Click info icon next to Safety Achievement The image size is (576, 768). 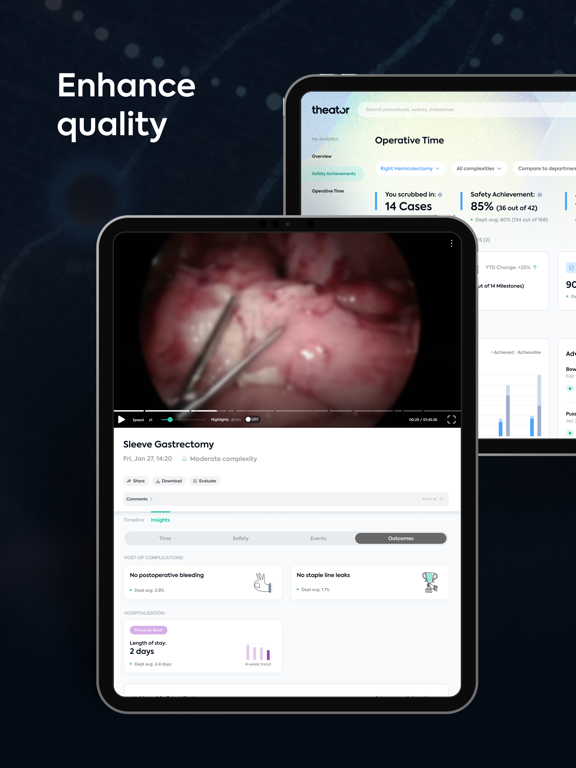[x=540, y=195]
